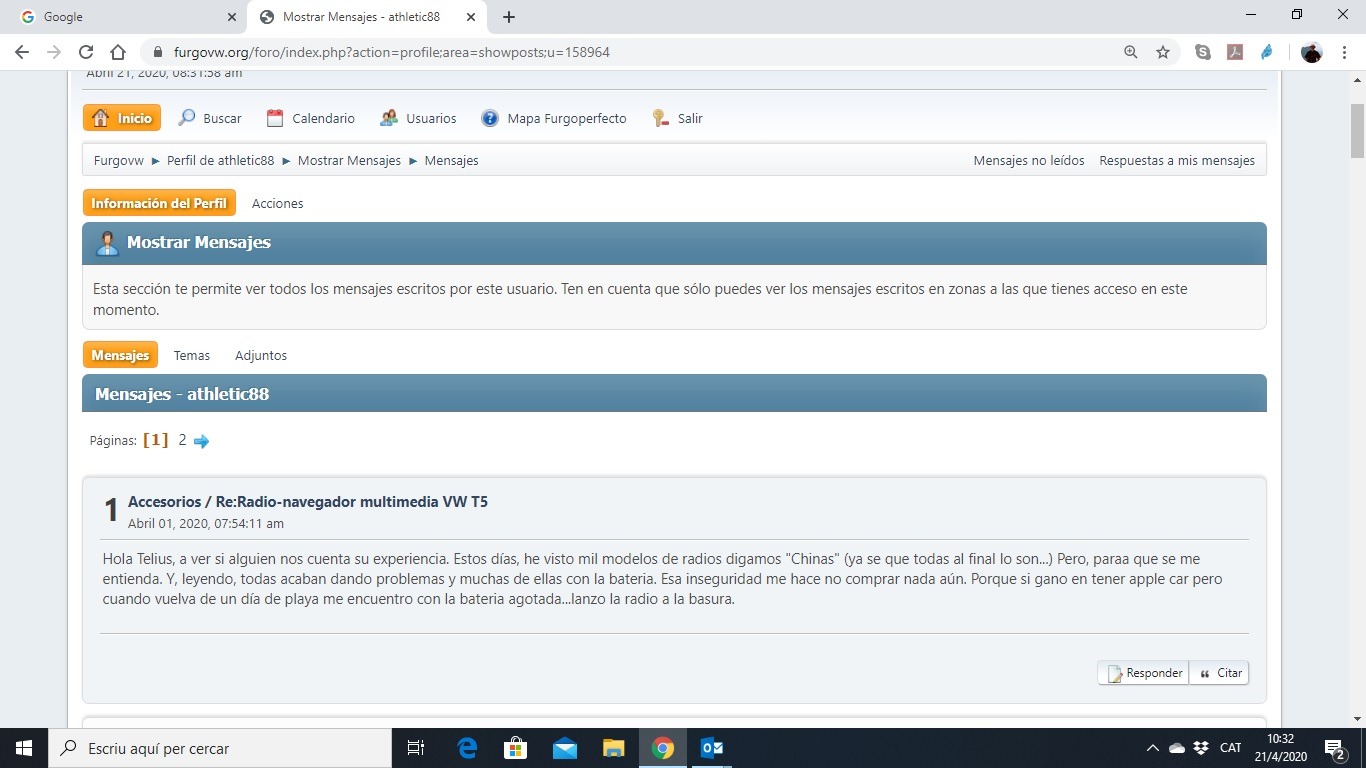Click the Mensajes - athletic88 heading
This screenshot has width=1366, height=768.
[x=182, y=394]
